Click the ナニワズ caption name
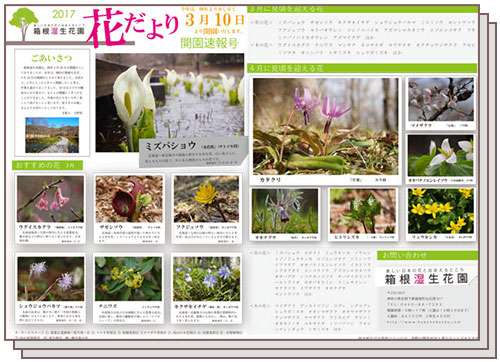 107,306
